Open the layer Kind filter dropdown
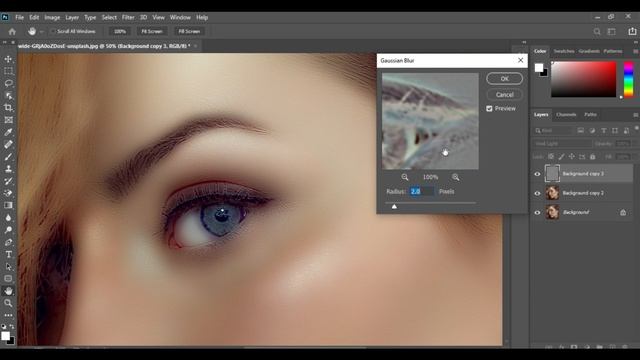Screen dimensions: 640x360 (x=553, y=131)
